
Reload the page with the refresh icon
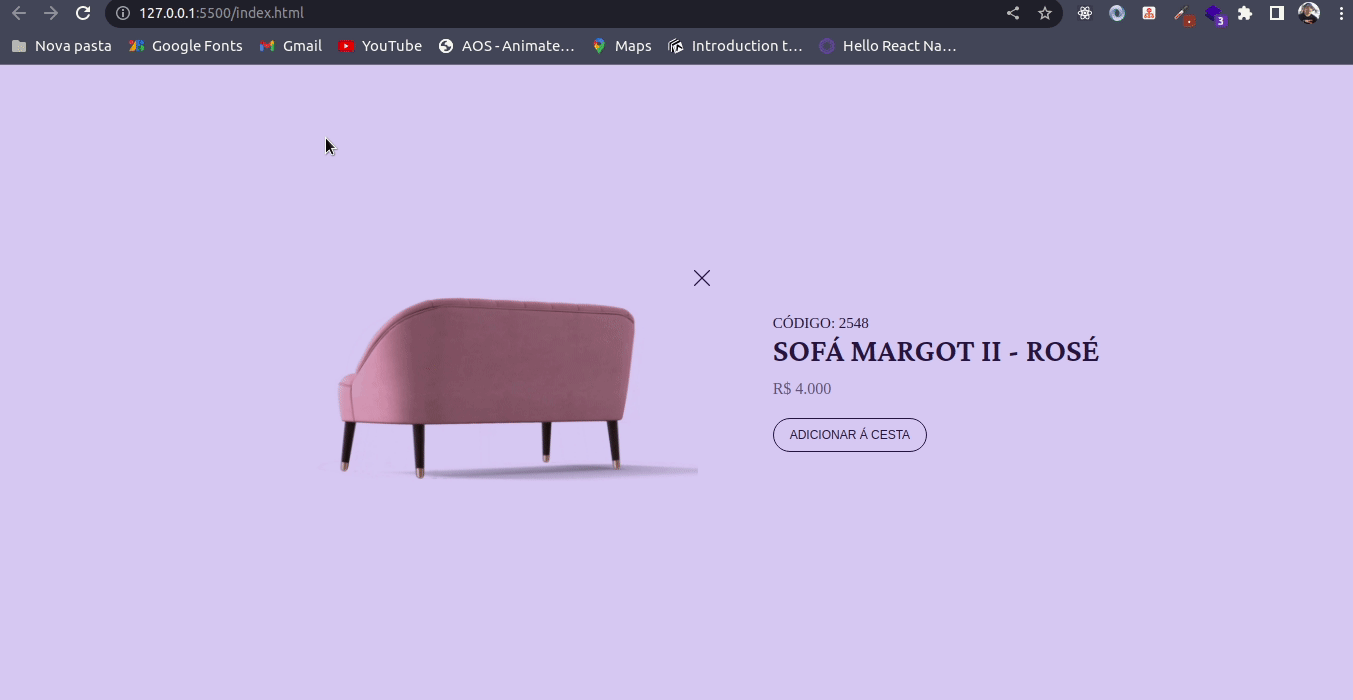pos(84,13)
